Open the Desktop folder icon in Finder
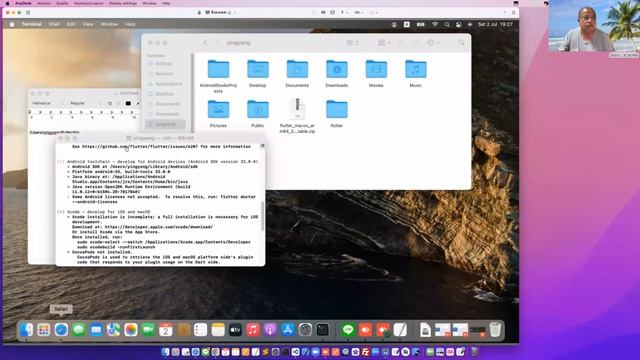Image resolution: width=640 pixels, height=360 pixels. (x=258, y=69)
